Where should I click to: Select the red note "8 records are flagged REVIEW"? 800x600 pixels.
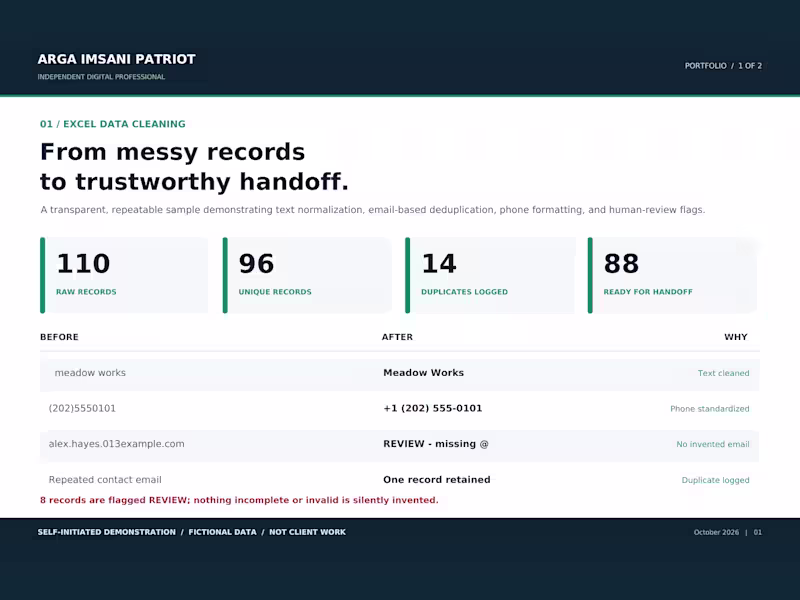(x=239, y=500)
